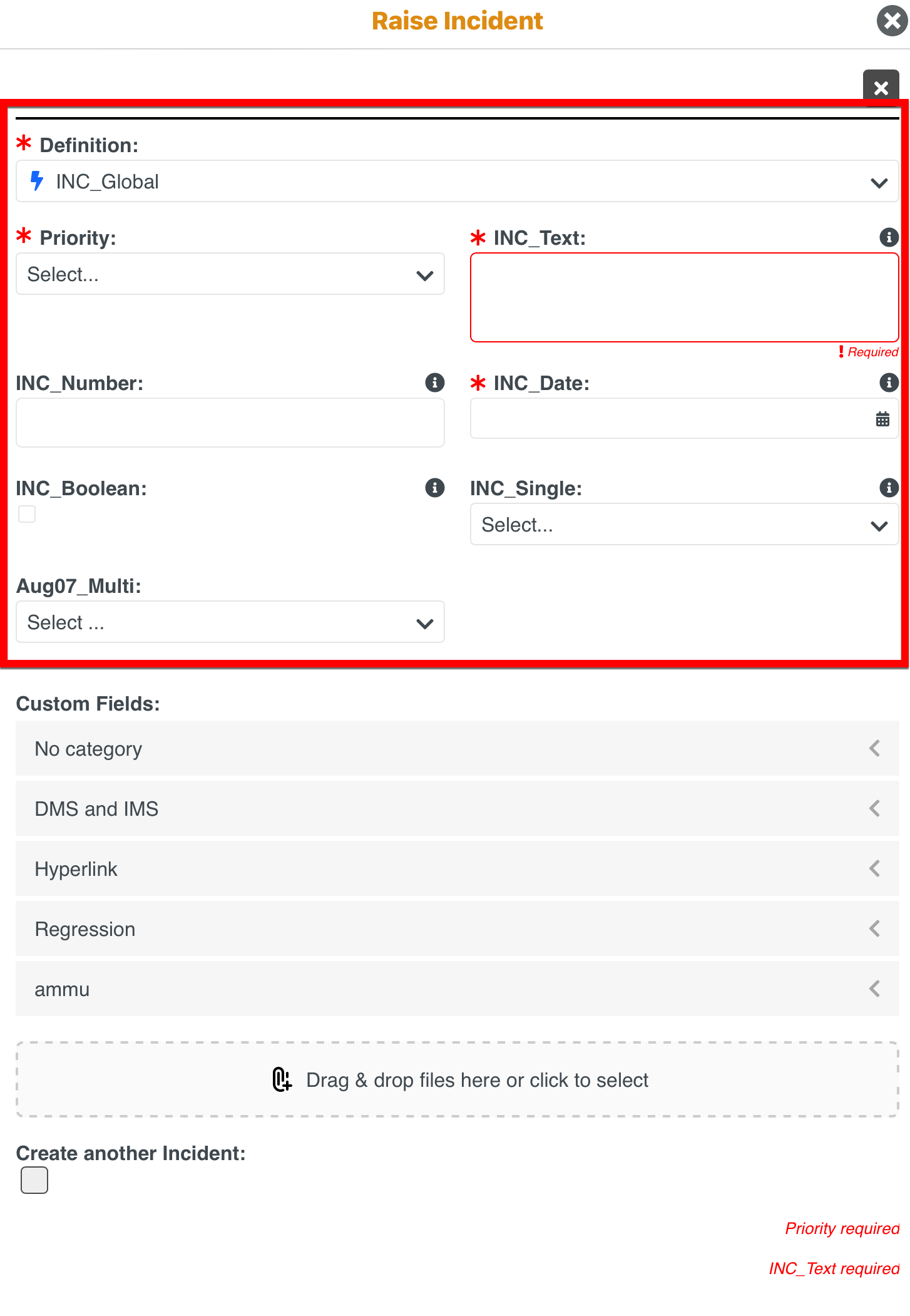Screen dimensions: 910x1316
Task: Open the INC_Single dropdown
Action: coord(684,525)
